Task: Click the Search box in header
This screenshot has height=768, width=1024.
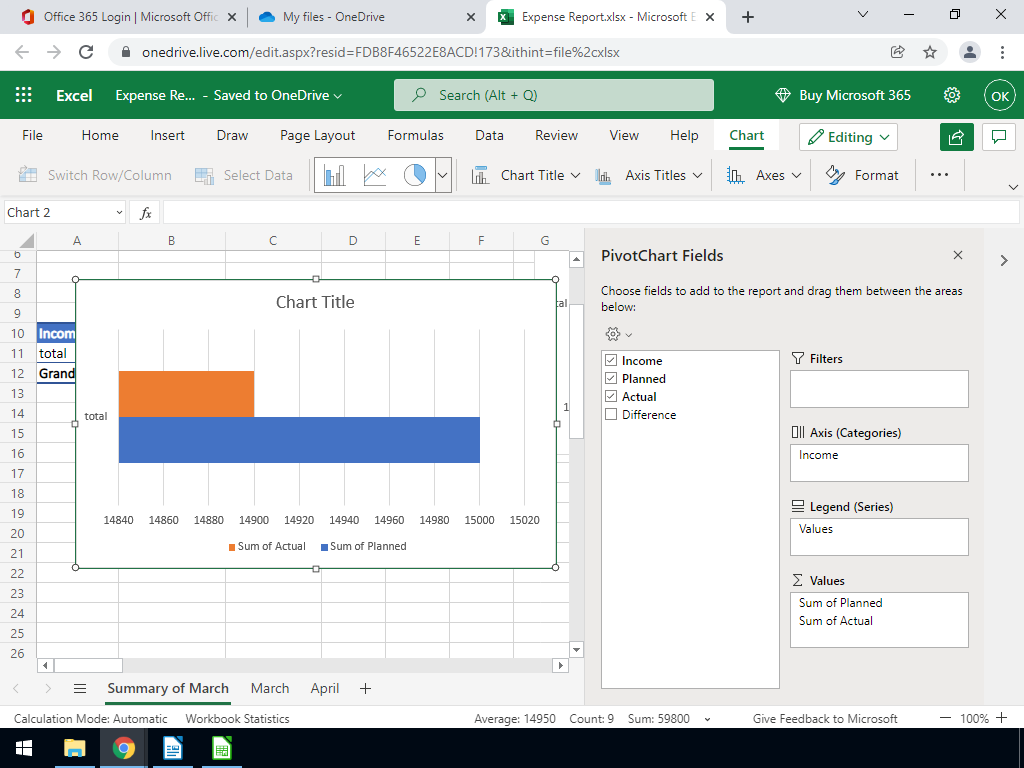Action: pos(553,95)
